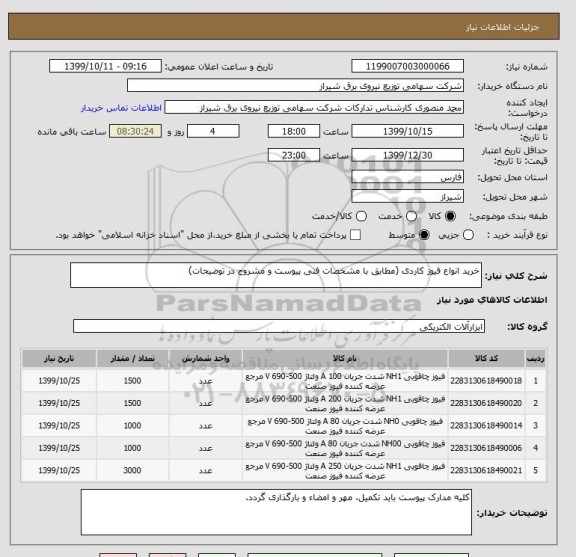
Task: Click the goods group field ابزارآلات الکتریکی
Action: point(279,326)
